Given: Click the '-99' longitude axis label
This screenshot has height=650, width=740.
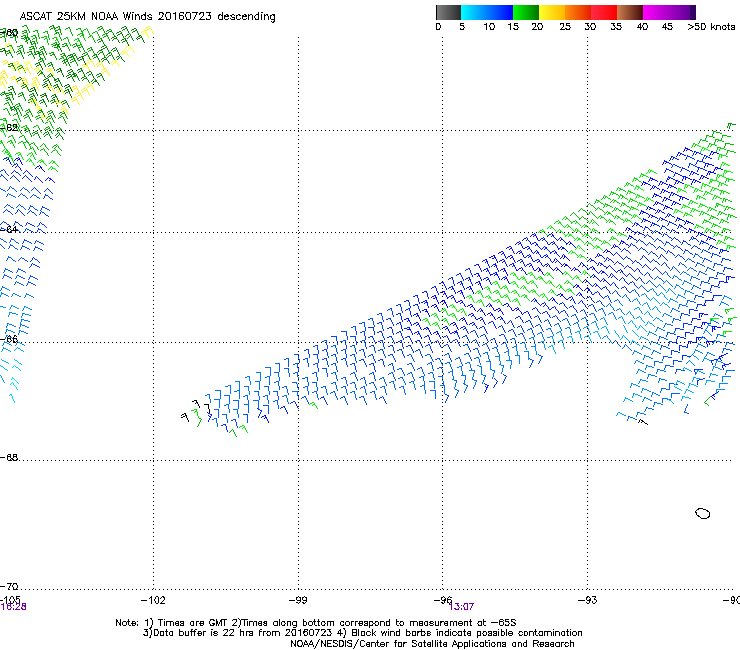Looking at the screenshot, I should click(298, 600).
